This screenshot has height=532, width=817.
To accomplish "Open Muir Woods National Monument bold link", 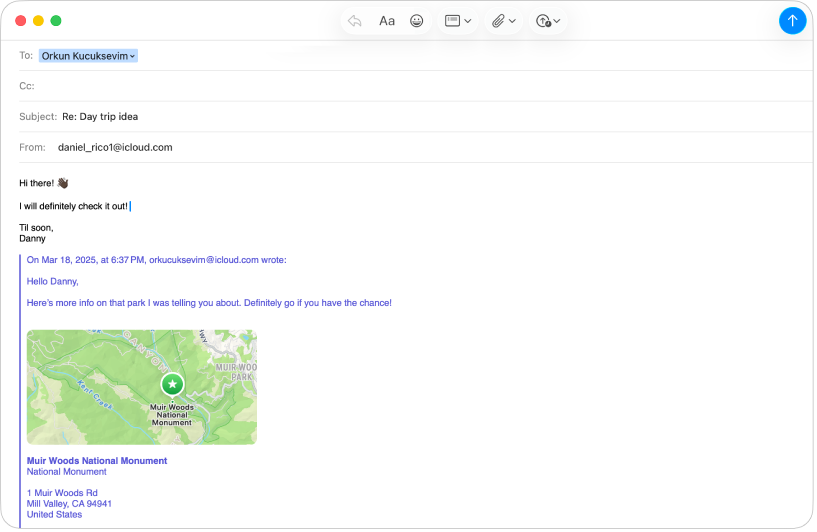I will click(97, 462).
